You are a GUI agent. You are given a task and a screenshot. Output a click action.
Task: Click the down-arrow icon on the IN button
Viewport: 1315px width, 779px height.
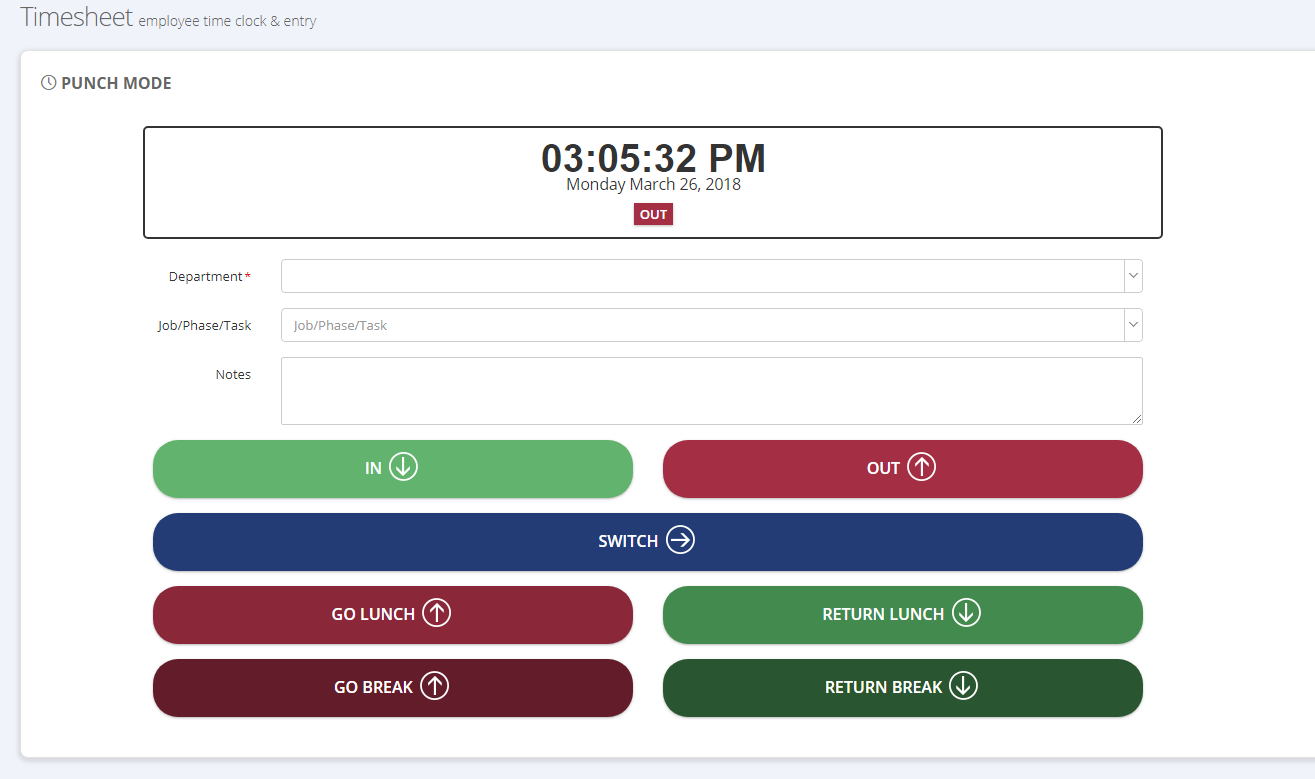click(x=403, y=467)
